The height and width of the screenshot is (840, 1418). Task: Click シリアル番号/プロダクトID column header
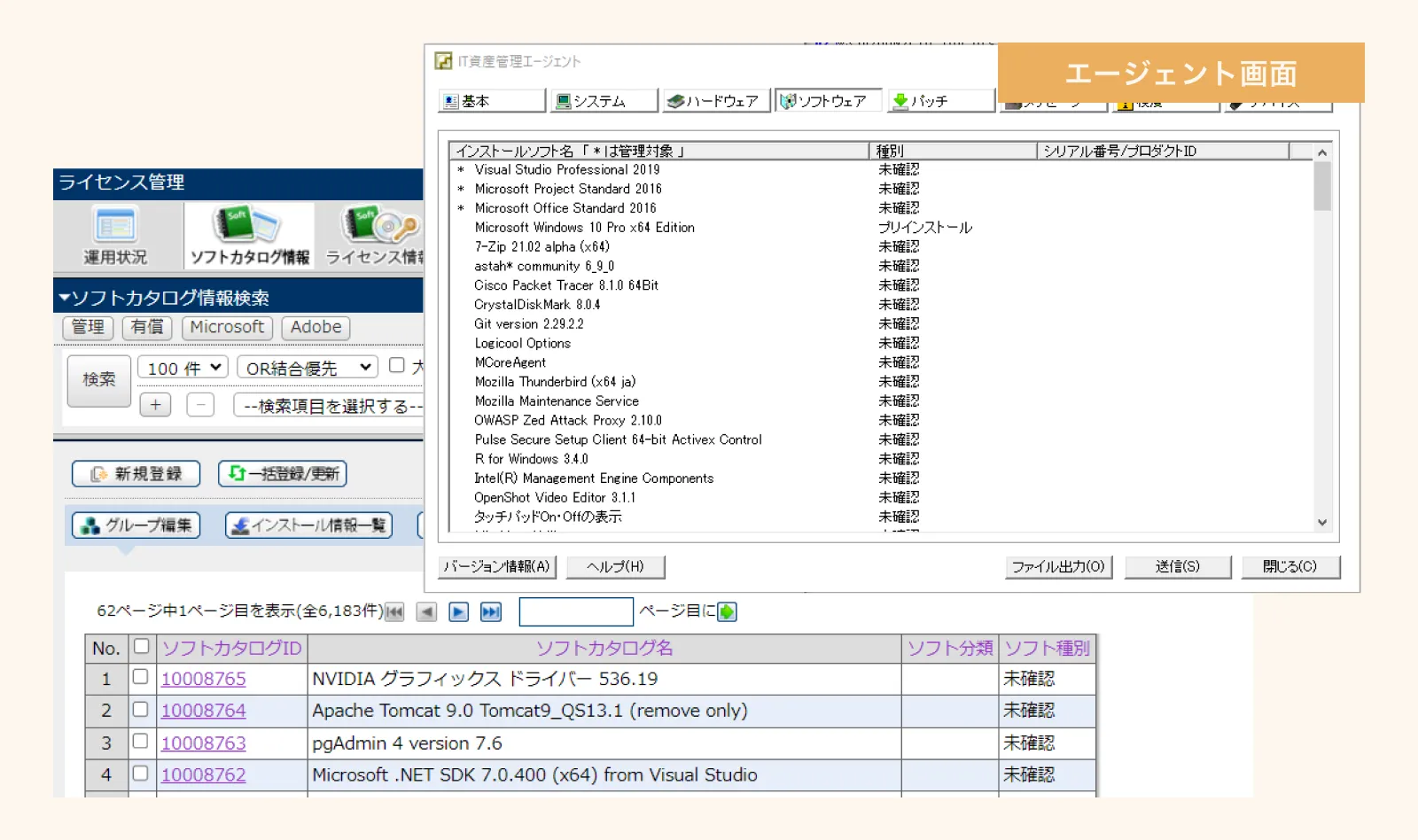pyautogui.click(x=1163, y=151)
